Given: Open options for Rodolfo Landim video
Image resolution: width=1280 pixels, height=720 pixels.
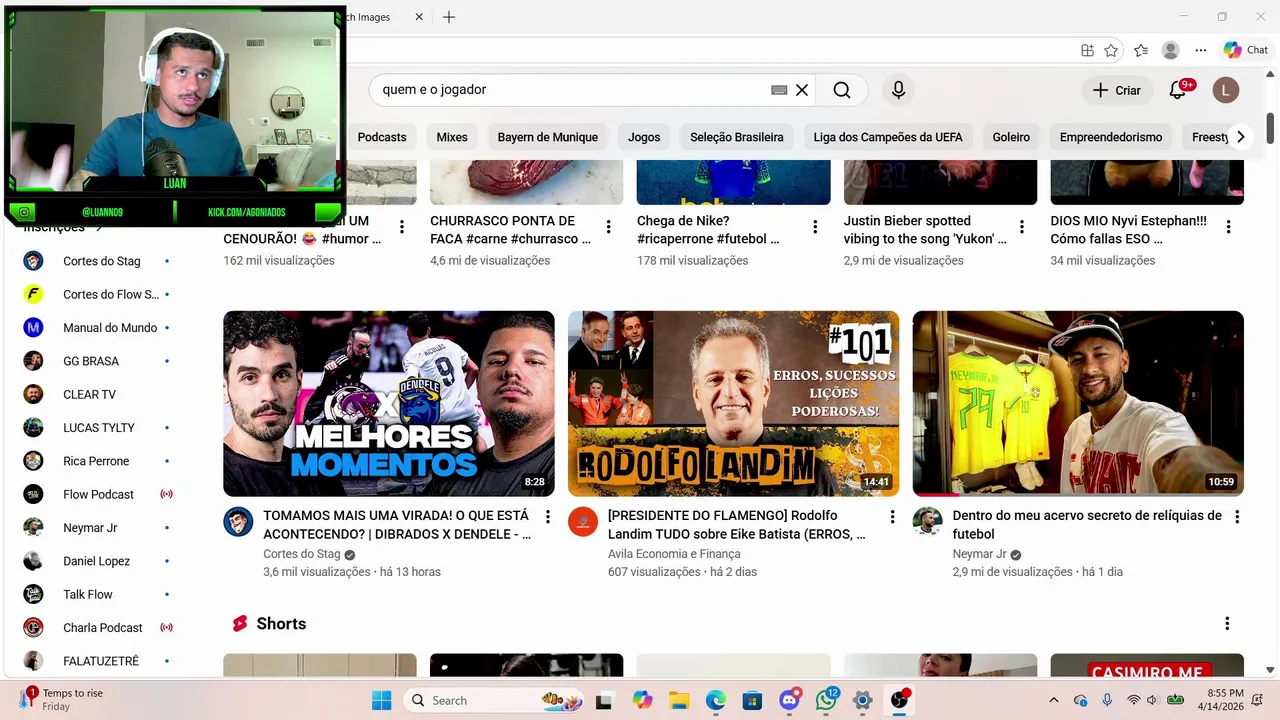Looking at the screenshot, I should [x=892, y=517].
